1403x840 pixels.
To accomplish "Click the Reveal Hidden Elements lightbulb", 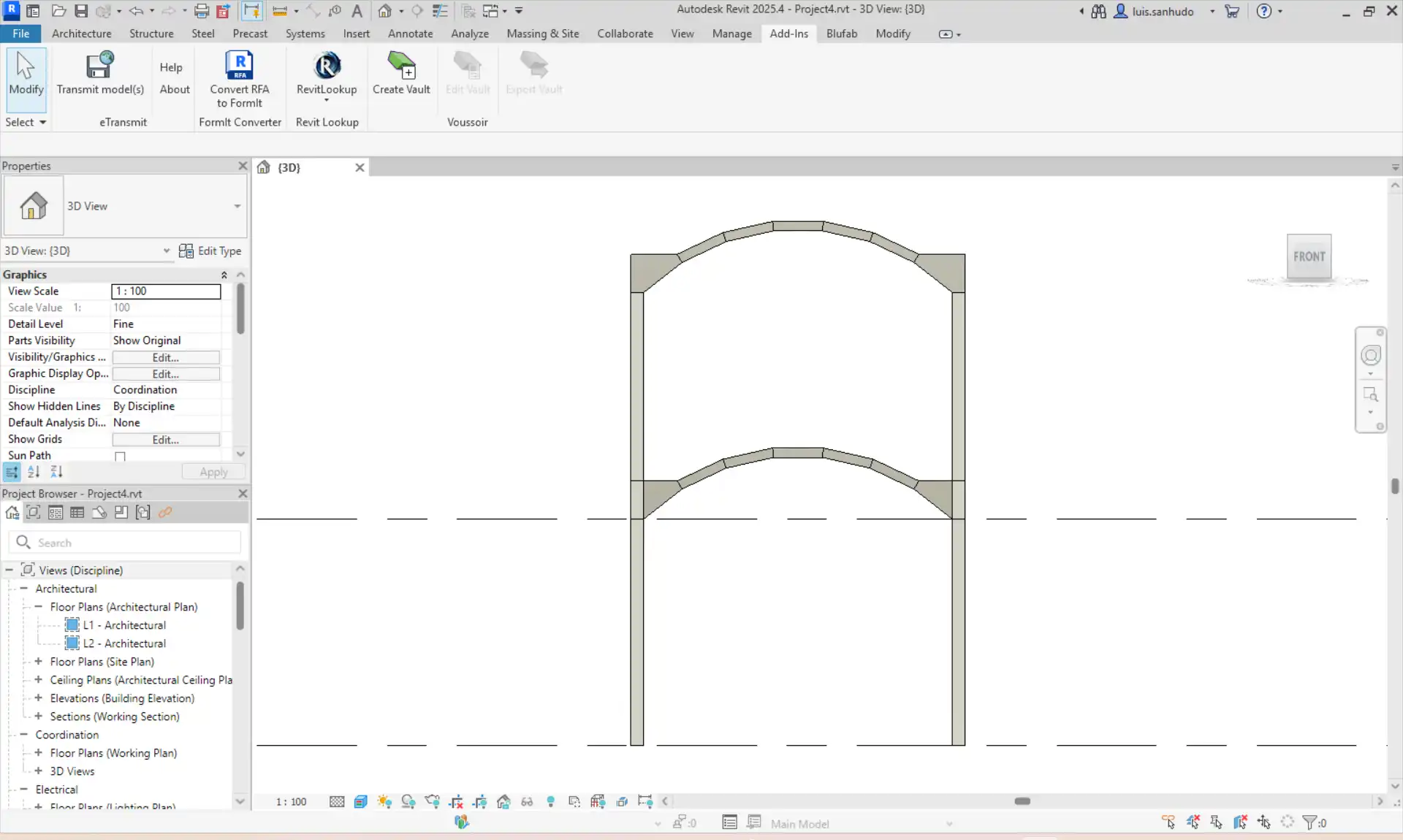I will click(551, 802).
